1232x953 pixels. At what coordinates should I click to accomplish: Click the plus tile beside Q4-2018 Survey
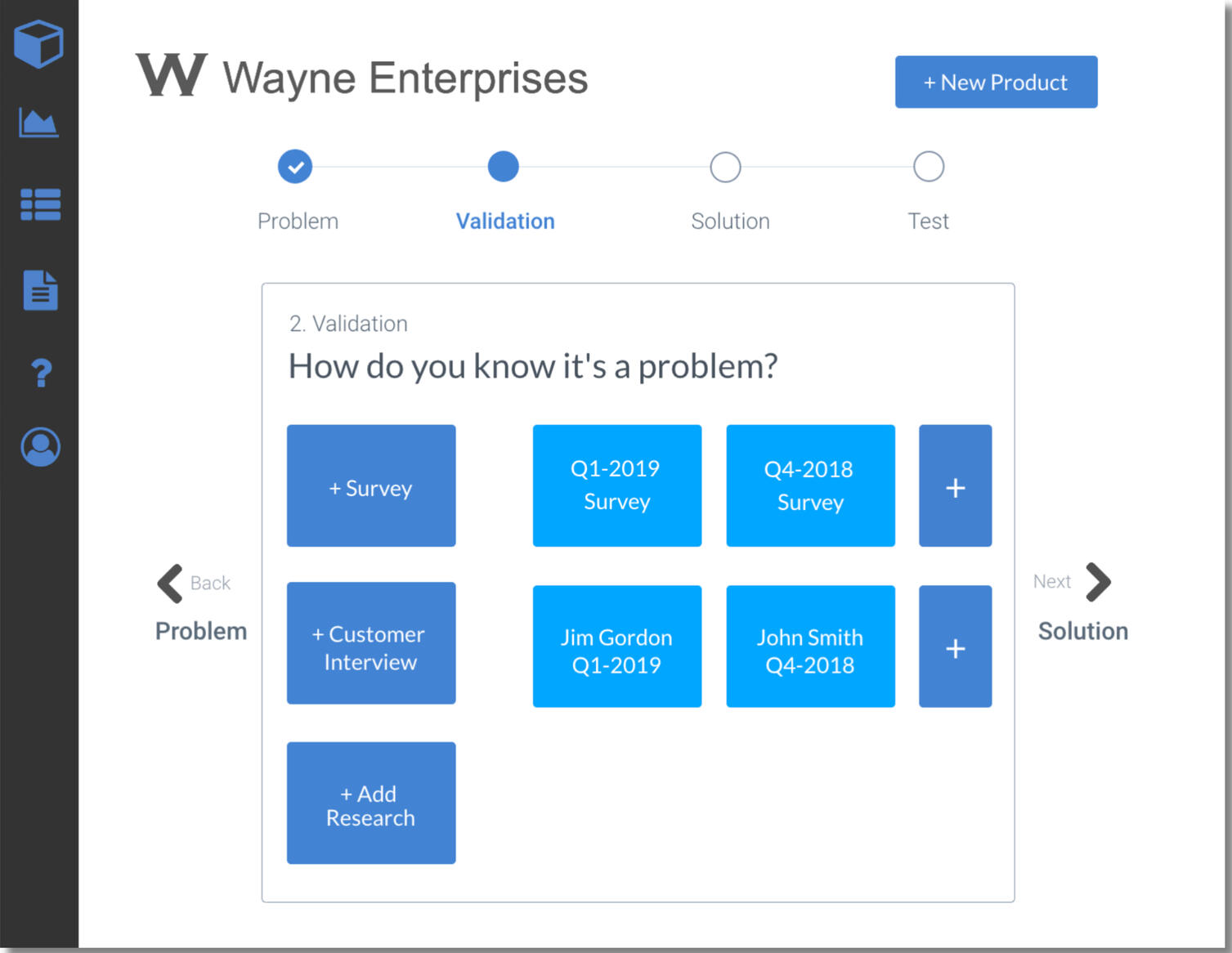point(955,486)
